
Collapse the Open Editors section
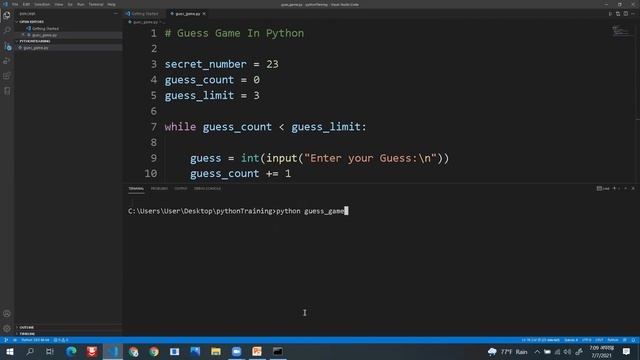pyautogui.click(x=69, y=22)
